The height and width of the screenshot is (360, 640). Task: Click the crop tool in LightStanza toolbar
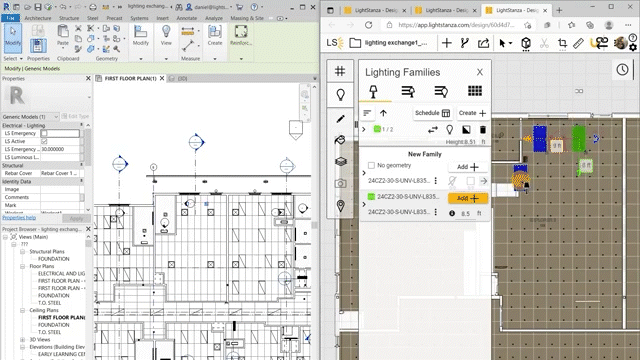pos(562,43)
